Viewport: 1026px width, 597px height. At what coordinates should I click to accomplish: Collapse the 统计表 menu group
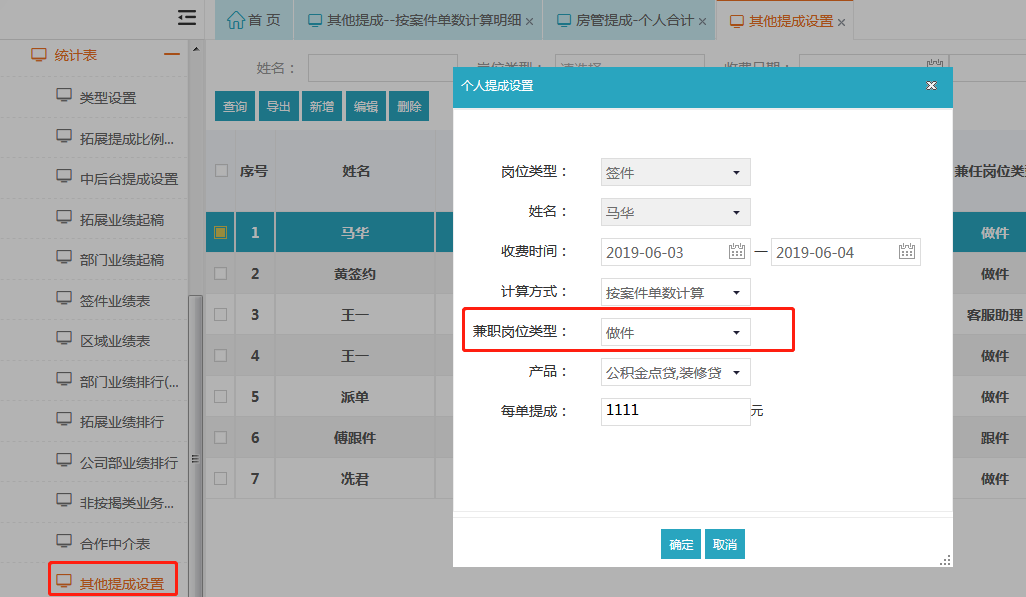tap(172, 54)
